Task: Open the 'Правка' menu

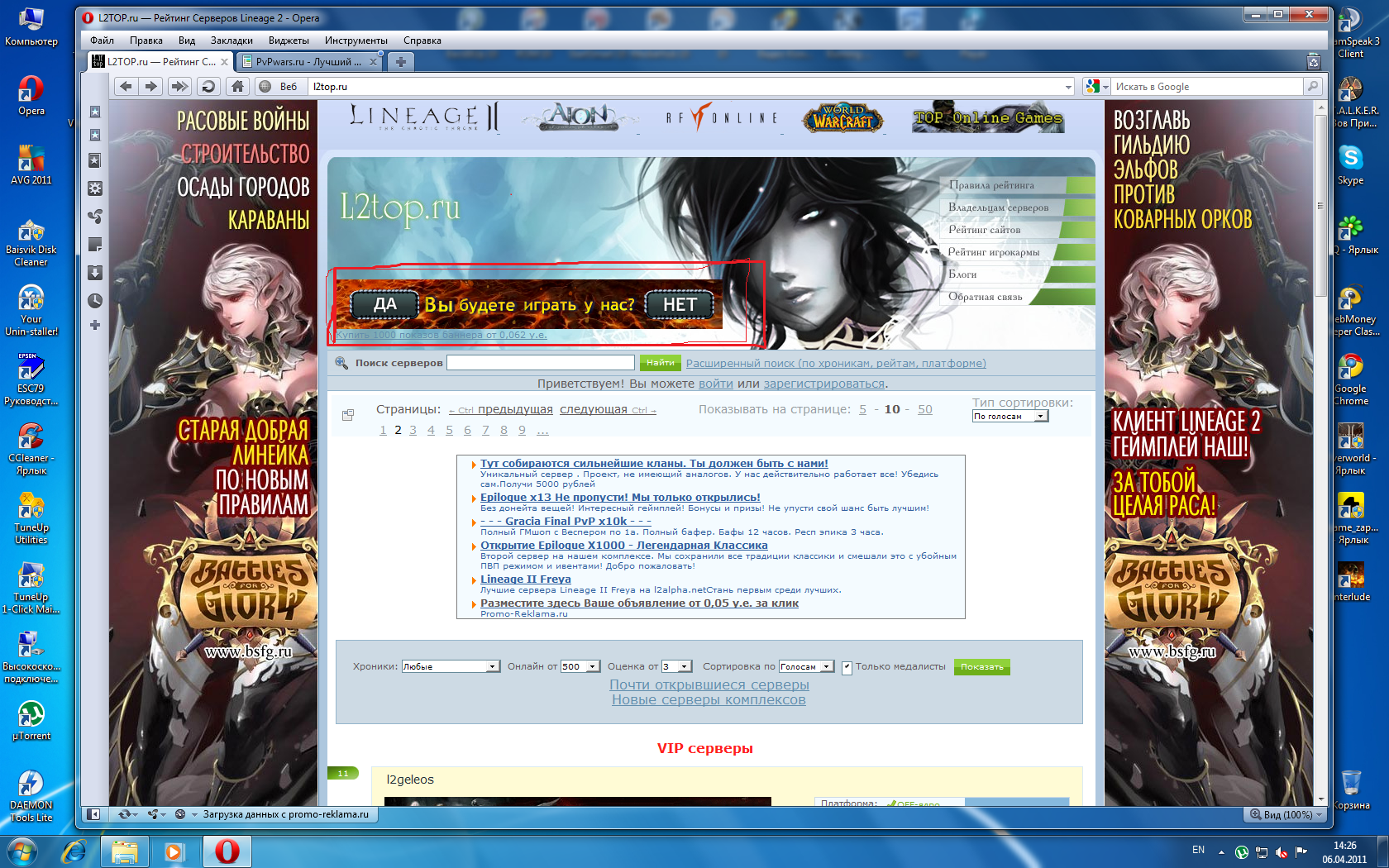Action: point(146,41)
